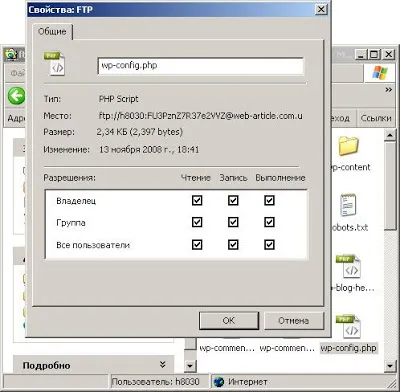Select the robots.txt file label
The height and width of the screenshot is (392, 400).
click(349, 228)
